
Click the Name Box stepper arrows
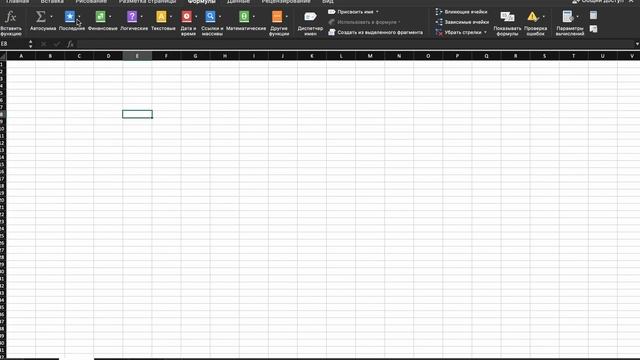pos(31,44)
